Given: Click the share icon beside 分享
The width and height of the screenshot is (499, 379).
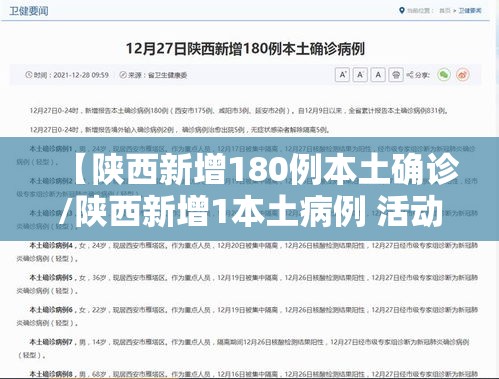Looking at the screenshot, I should tap(410, 75).
